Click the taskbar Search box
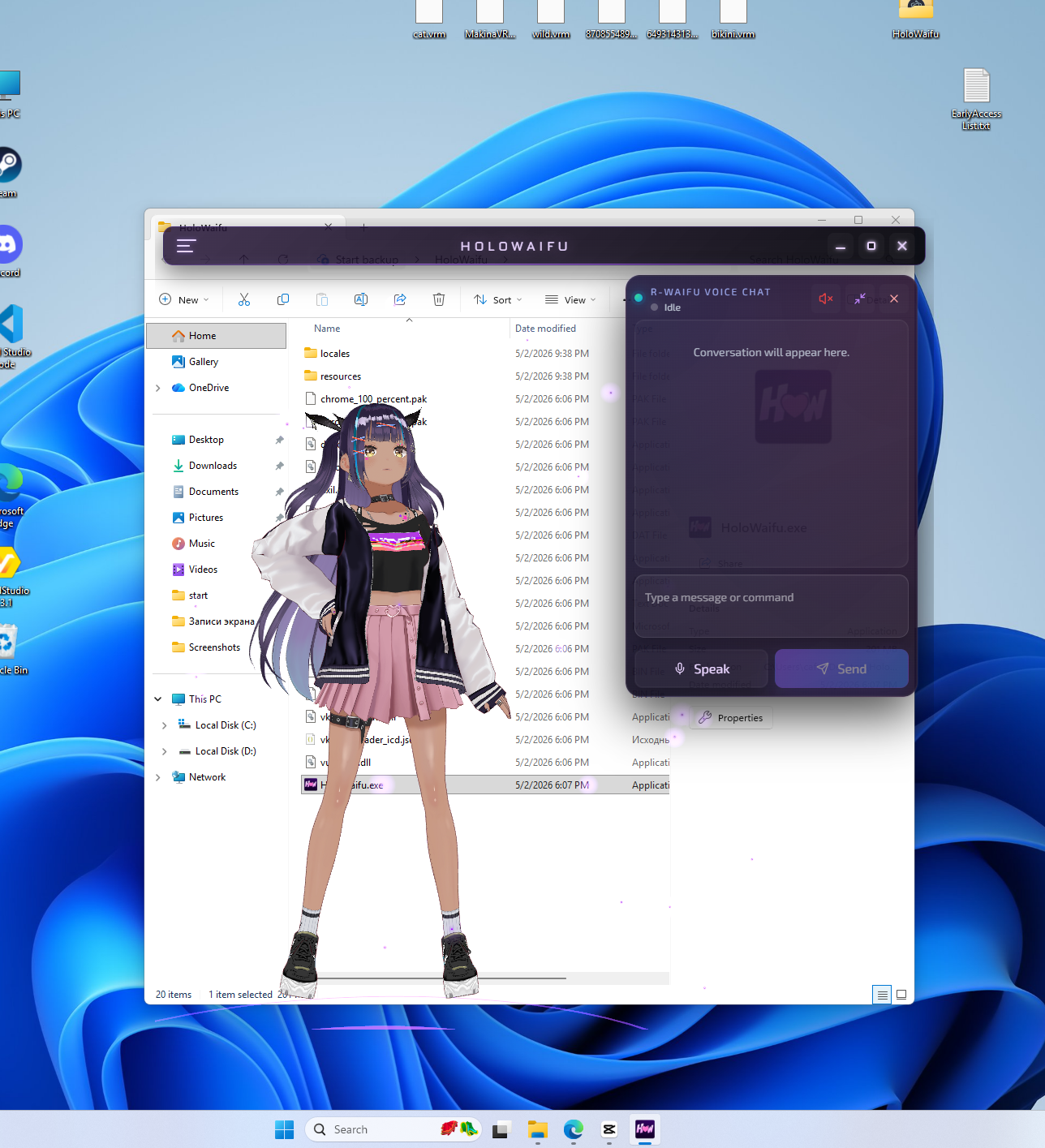This screenshot has height=1148, width=1045. coord(393,1129)
